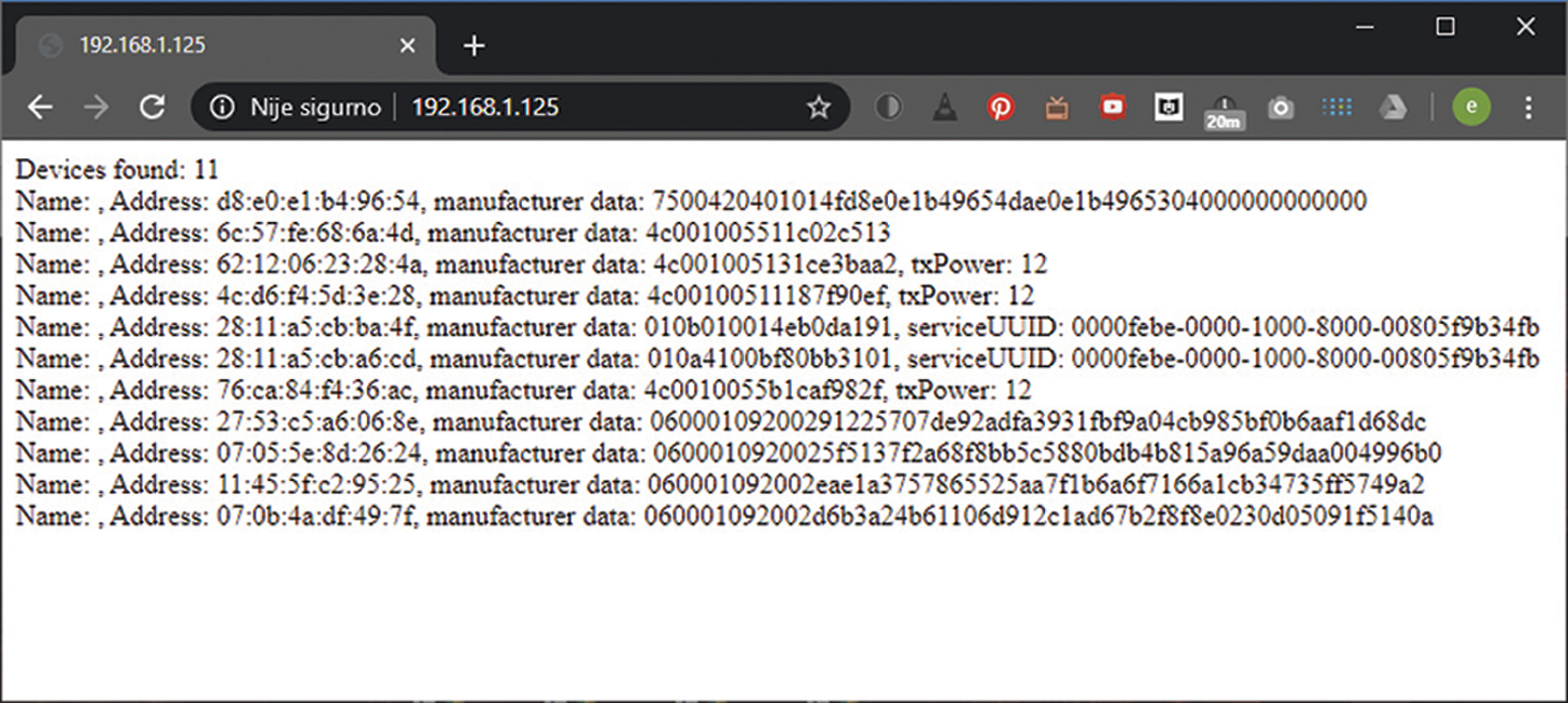This screenshot has width=1568, height=703.
Task: Open a new tab with plus button
Action: 474,45
